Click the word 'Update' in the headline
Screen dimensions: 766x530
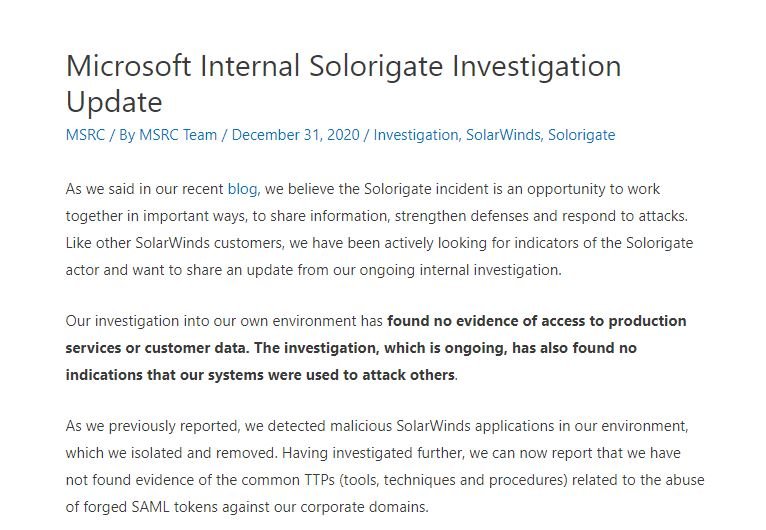coord(114,102)
